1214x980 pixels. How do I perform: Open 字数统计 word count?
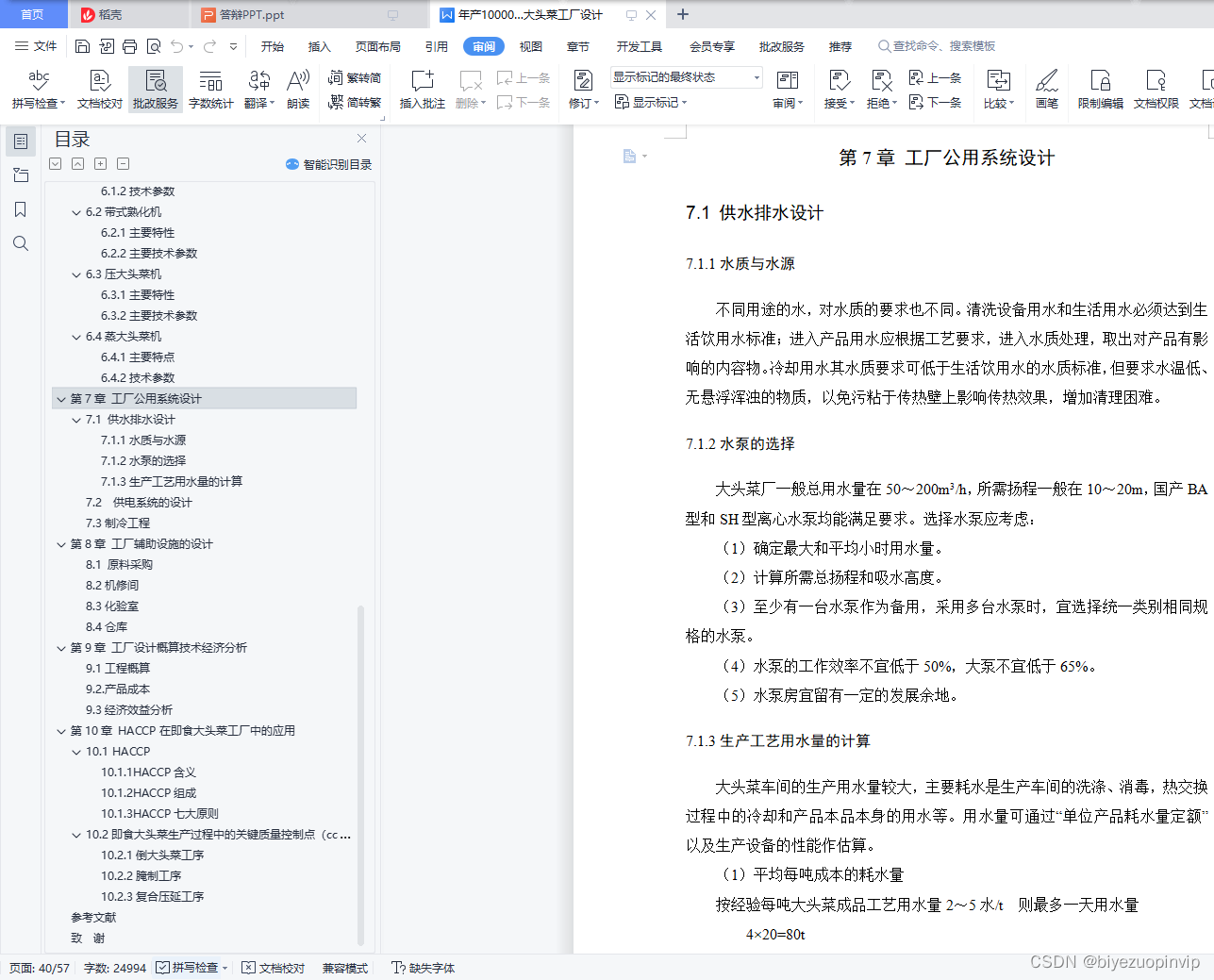[x=211, y=90]
